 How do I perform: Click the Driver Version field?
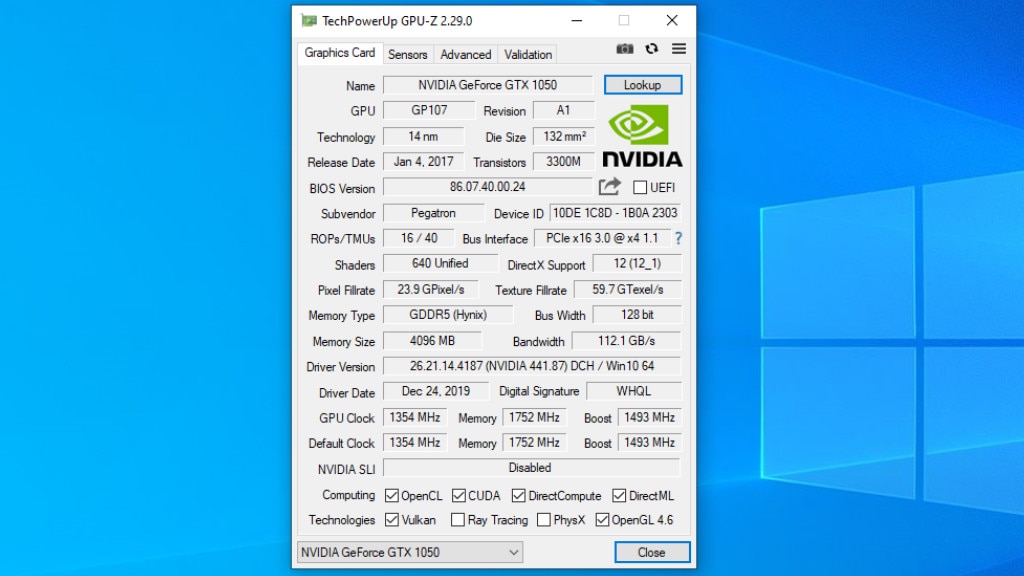[x=532, y=366]
